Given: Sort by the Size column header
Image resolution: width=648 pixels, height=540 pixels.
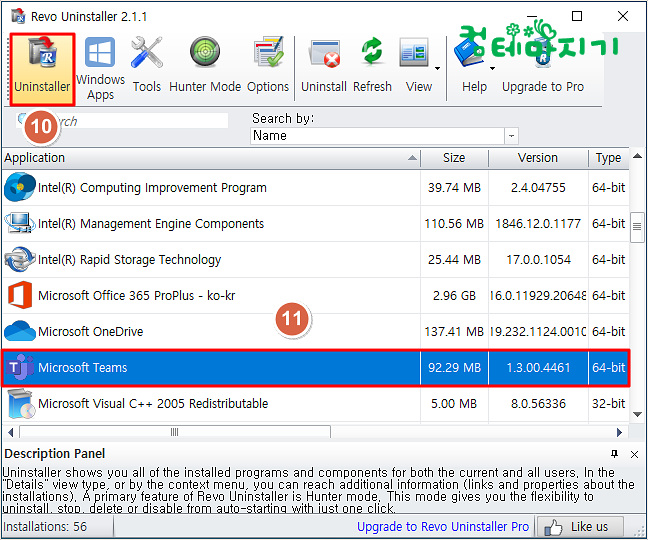Looking at the screenshot, I should 454,158.
